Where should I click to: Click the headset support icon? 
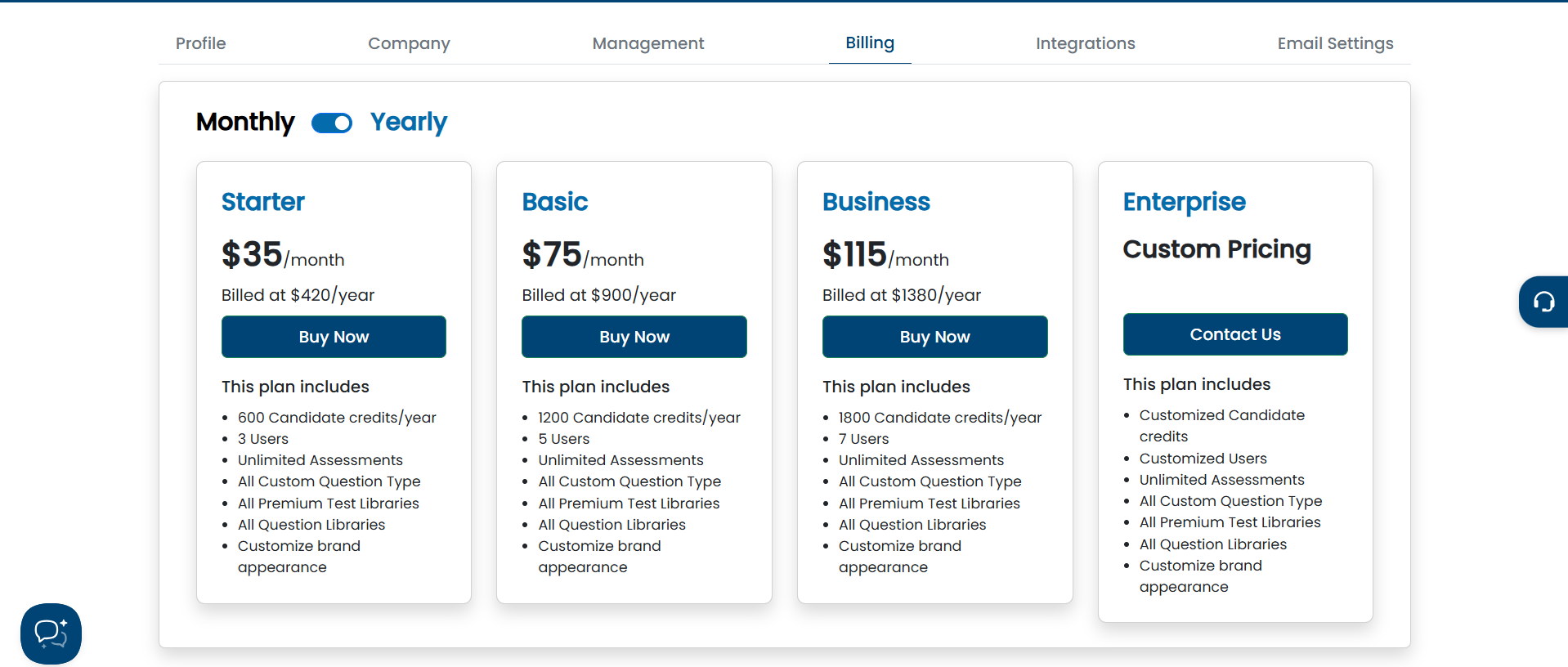(x=1543, y=302)
